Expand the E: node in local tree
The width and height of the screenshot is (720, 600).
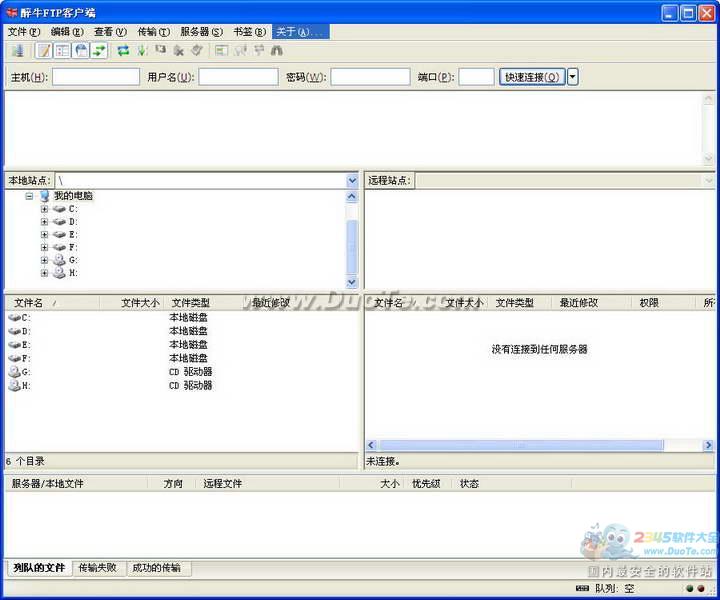[x=44, y=235]
